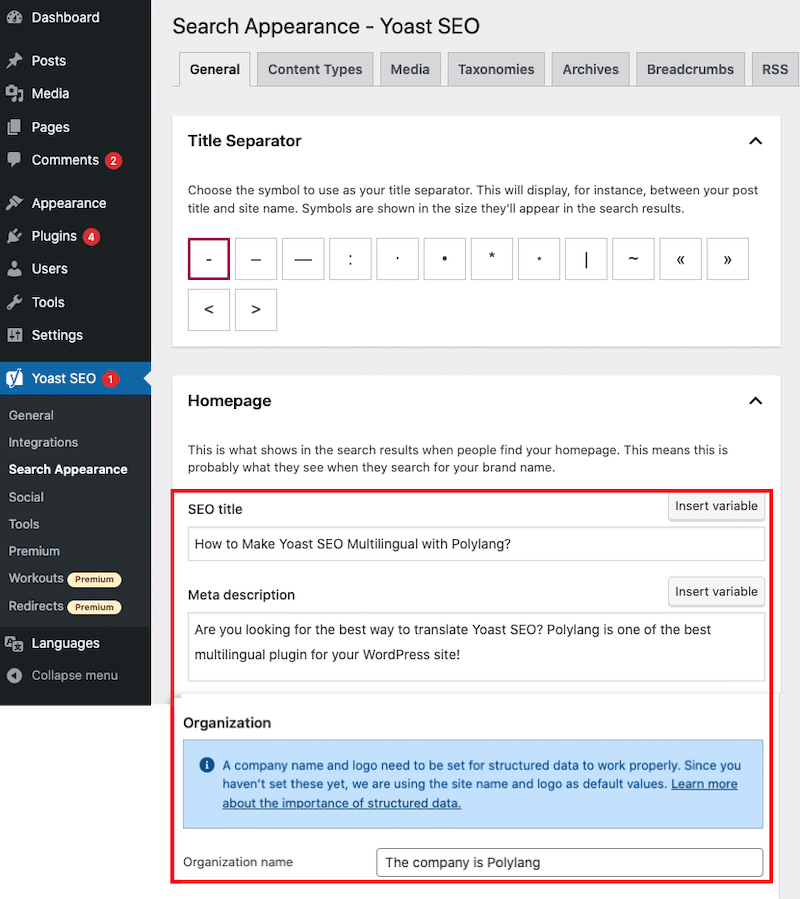This screenshot has height=899, width=800.
Task: Click the Tools wrench icon
Action: [14, 302]
